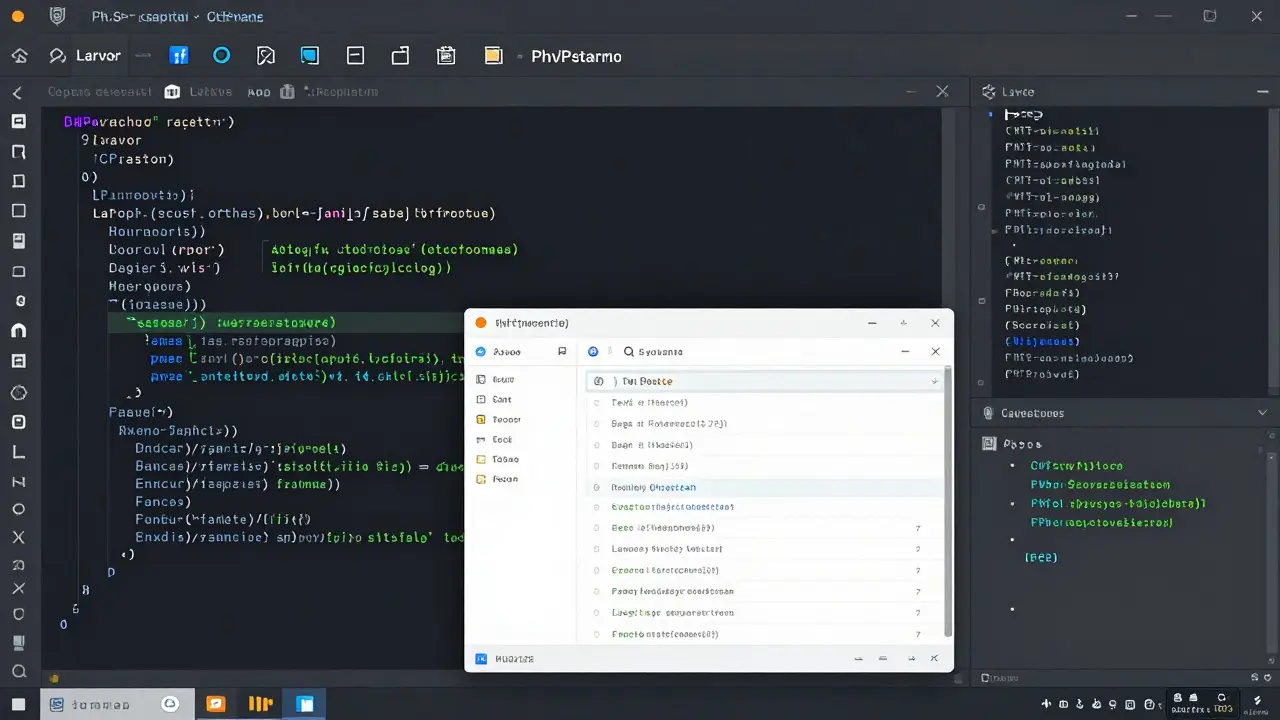Open the clipboard icon in the main toolbar

[446, 56]
